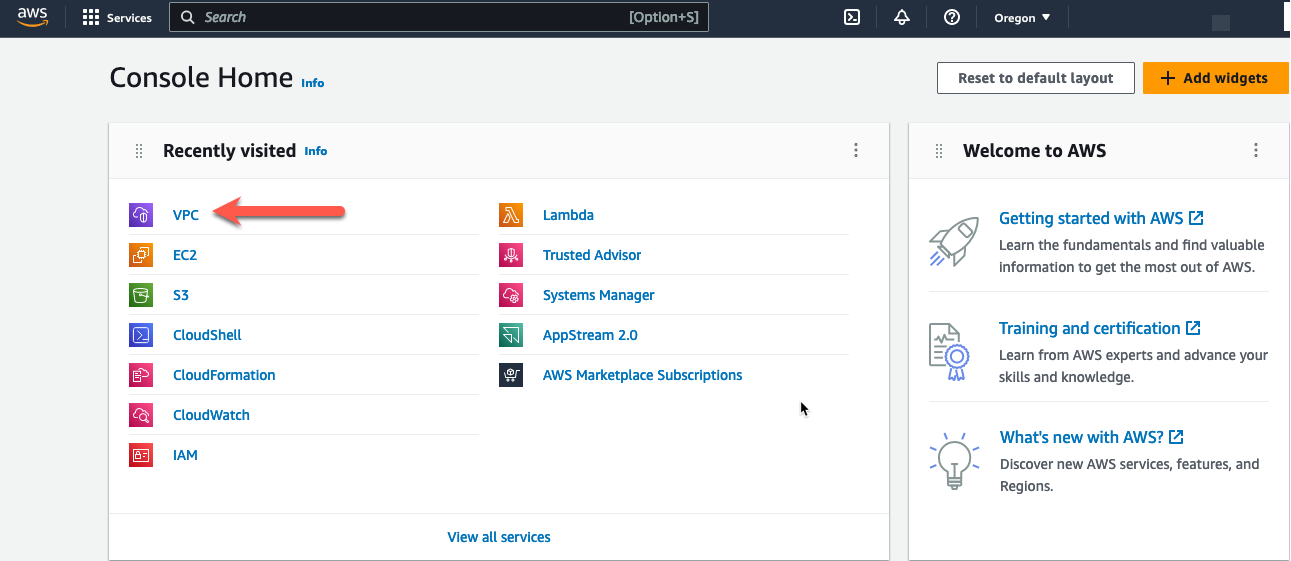This screenshot has height=561, width=1291.
Task: Click in the Search input field
Action: point(439,17)
